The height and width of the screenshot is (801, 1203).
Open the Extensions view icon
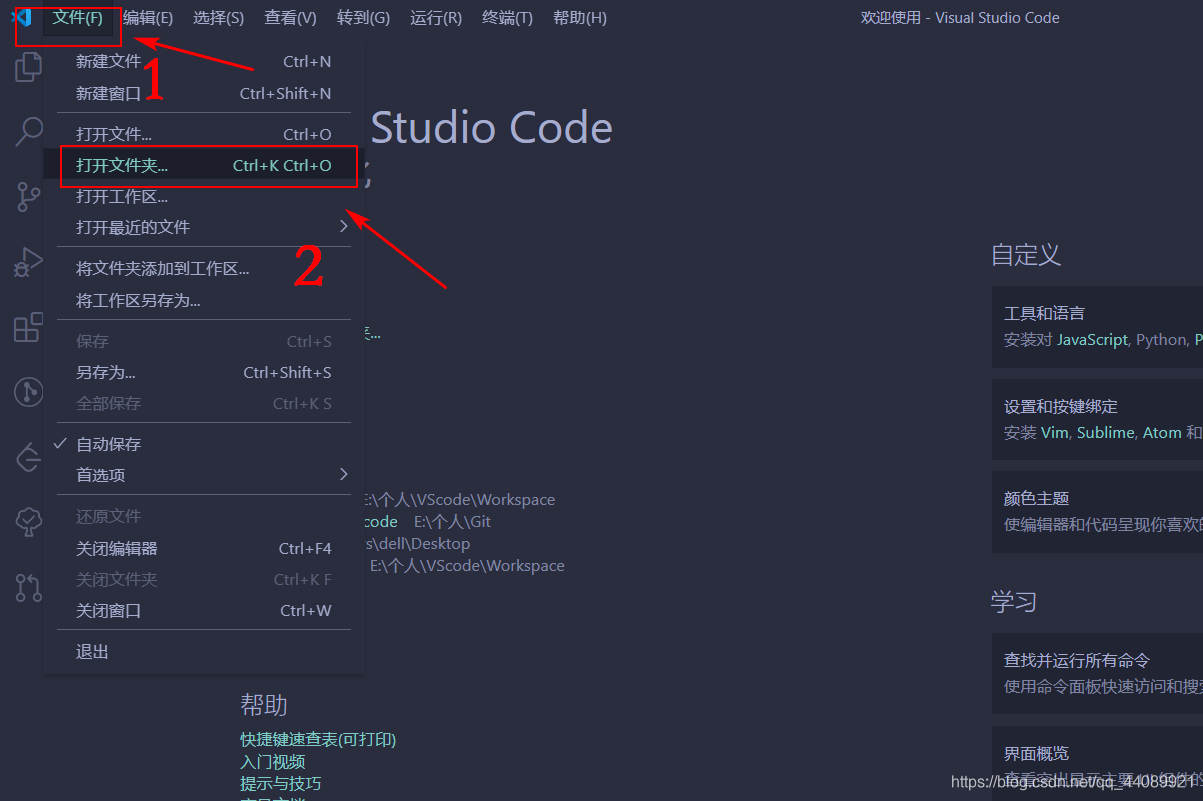(28, 327)
